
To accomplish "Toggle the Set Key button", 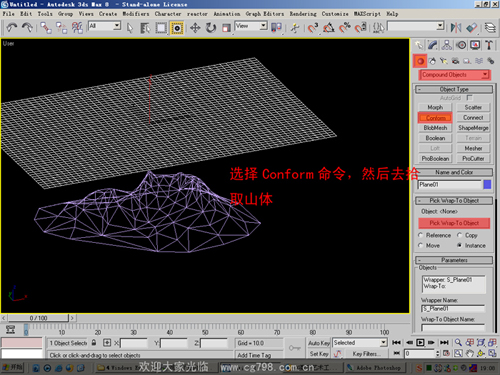I will (x=319, y=354).
